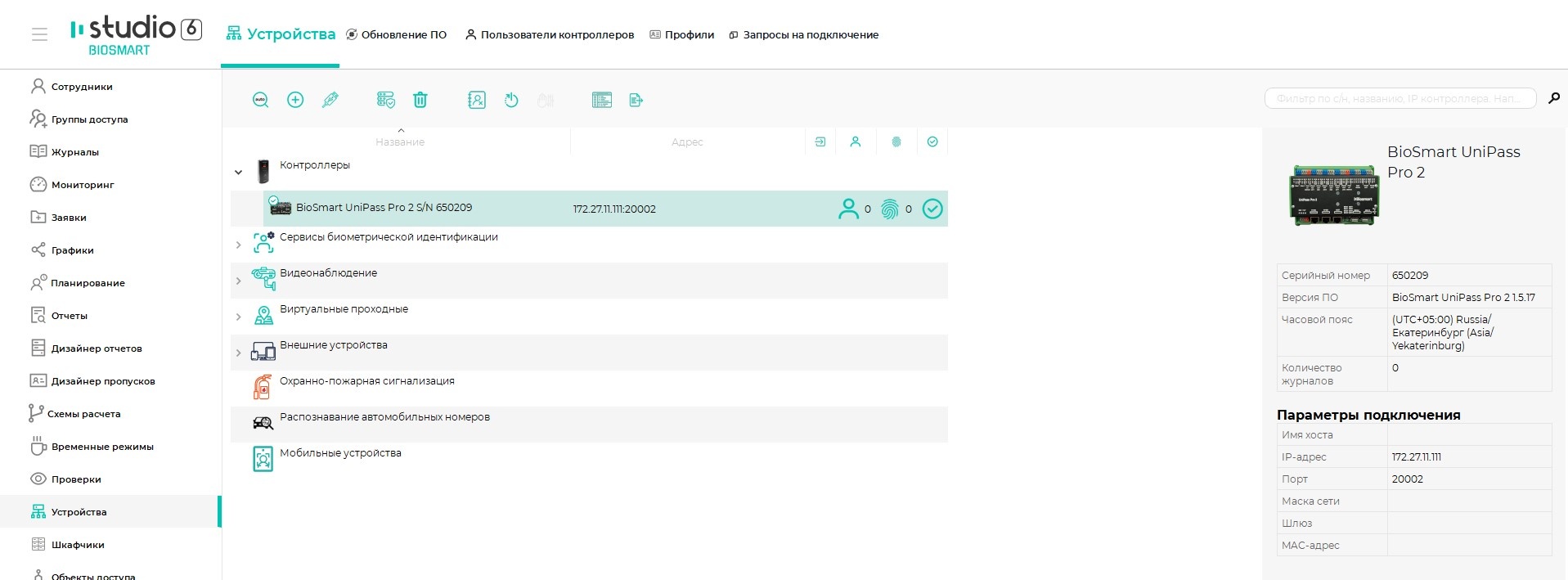The height and width of the screenshot is (580, 1568).
Task: Open Заявки in the sidebar
Action: pyautogui.click(x=110, y=217)
